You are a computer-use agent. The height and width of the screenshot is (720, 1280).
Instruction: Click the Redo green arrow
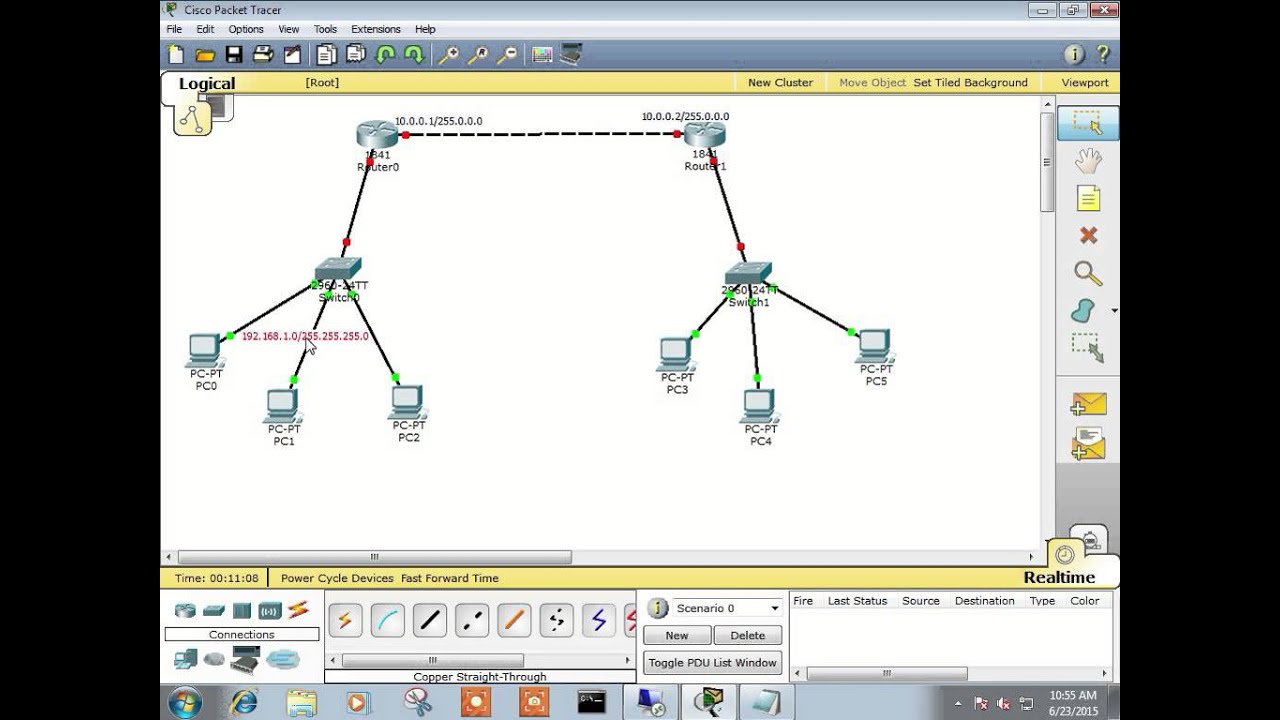pyautogui.click(x=413, y=55)
